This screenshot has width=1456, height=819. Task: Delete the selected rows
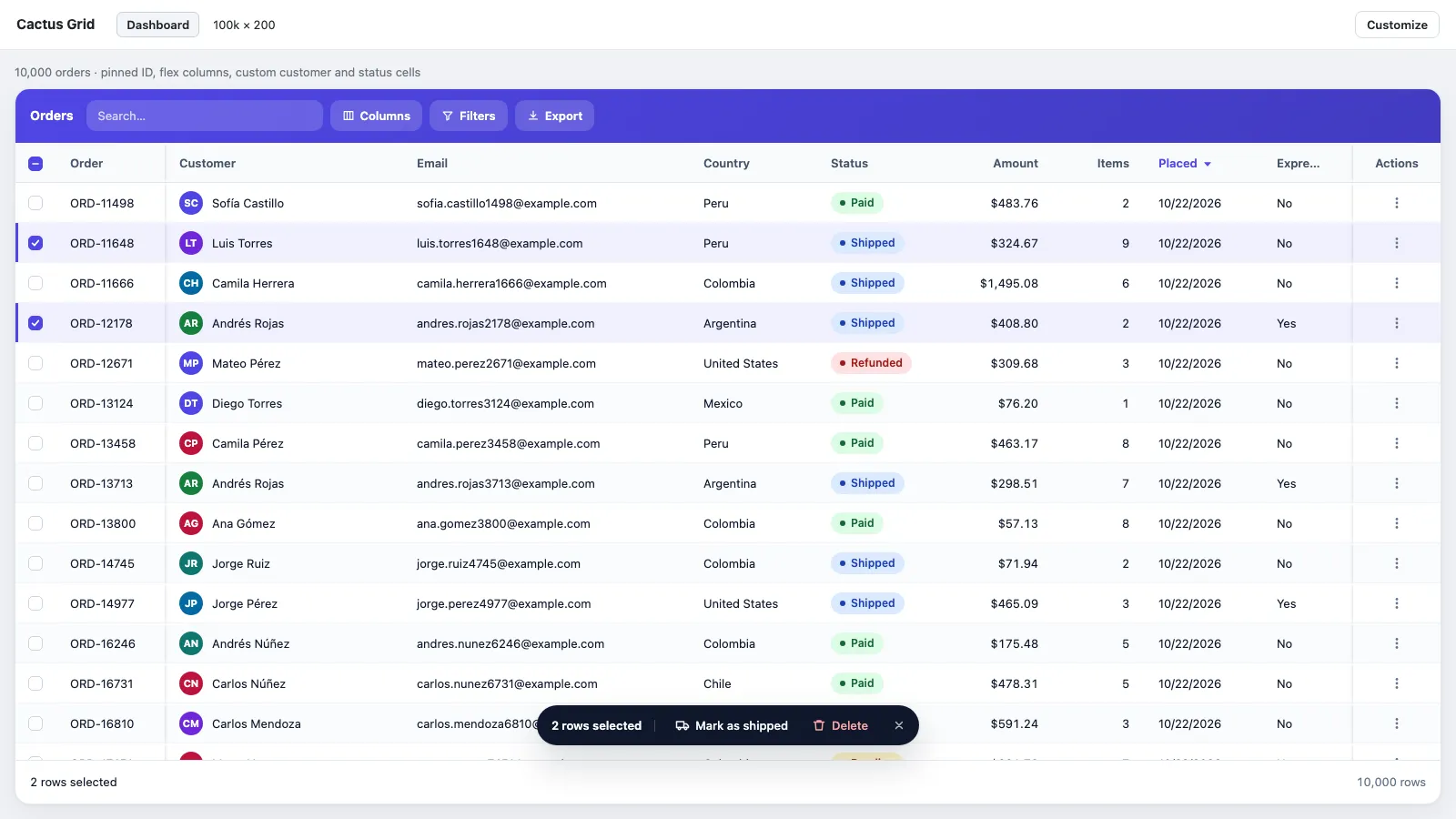841,725
